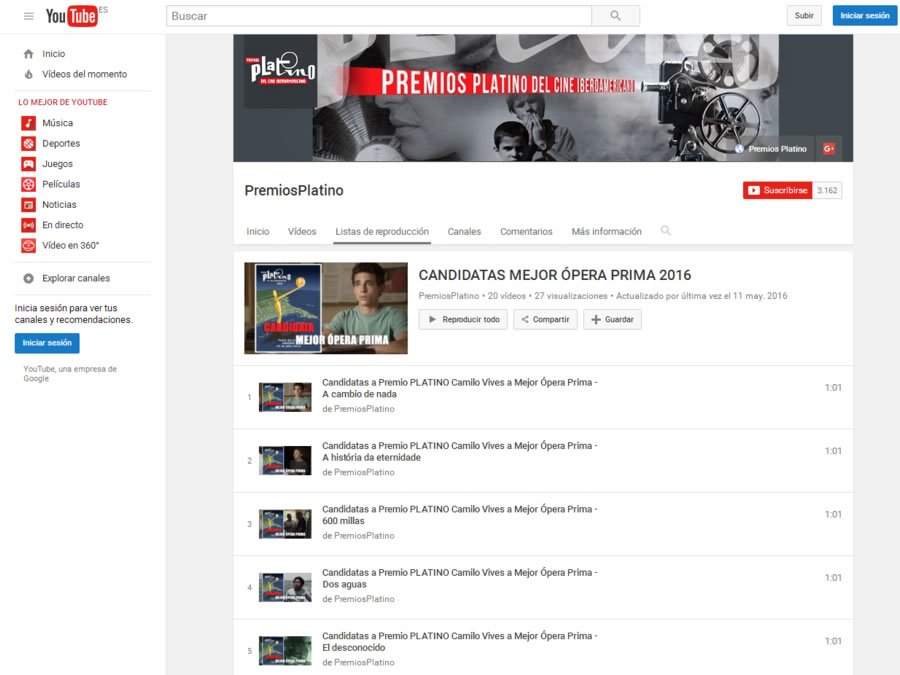
Task: Click the Vídeo en 360° icon
Action: pos(28,245)
